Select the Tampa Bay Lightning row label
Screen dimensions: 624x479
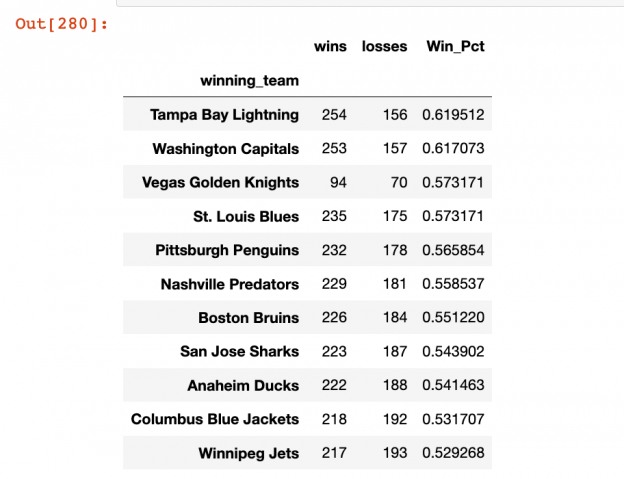click(224, 114)
